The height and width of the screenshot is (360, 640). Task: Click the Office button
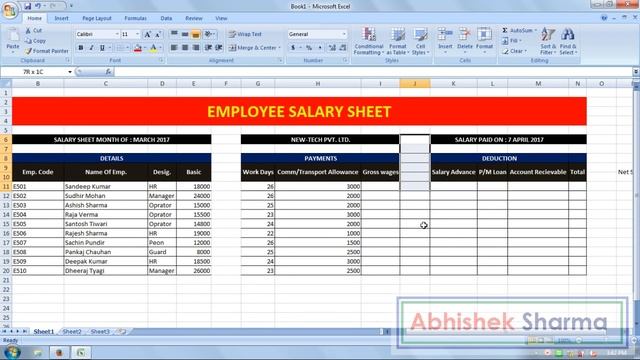9,10
